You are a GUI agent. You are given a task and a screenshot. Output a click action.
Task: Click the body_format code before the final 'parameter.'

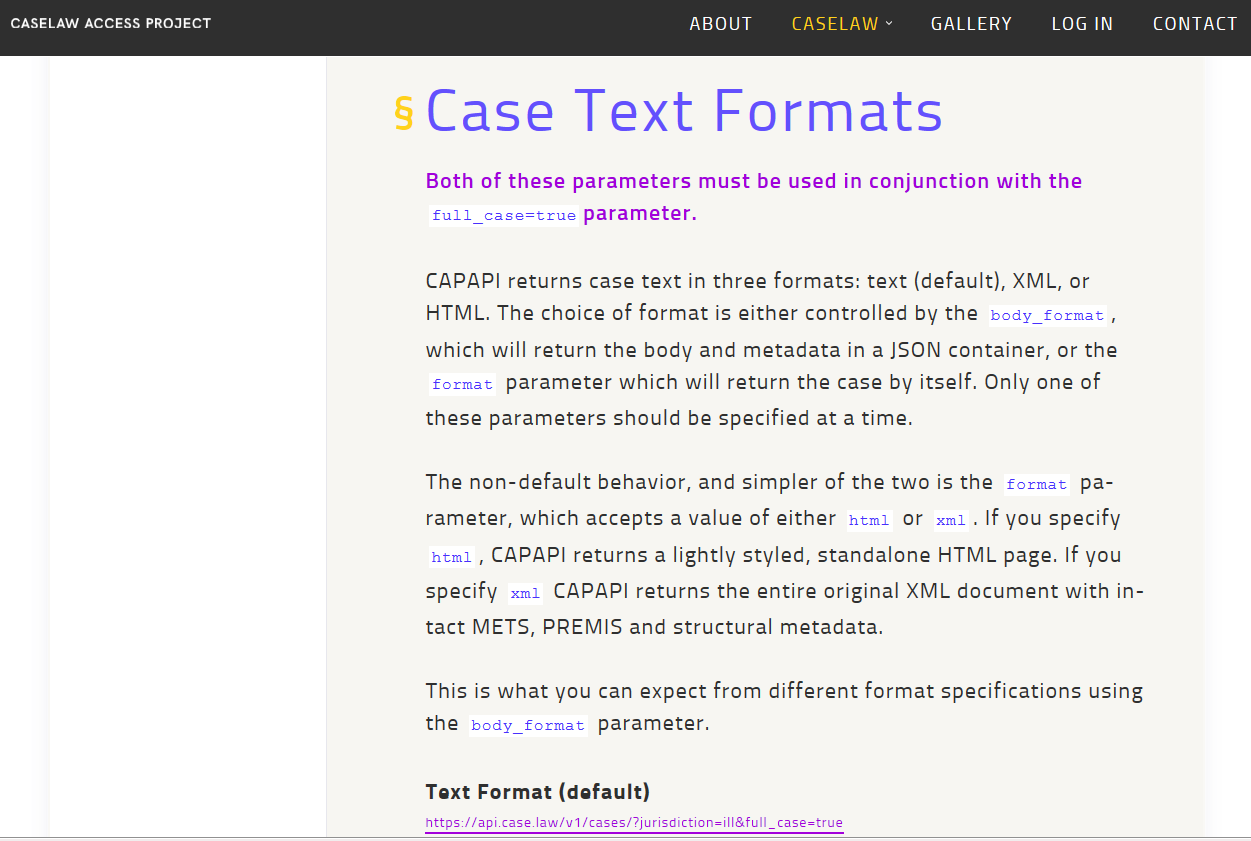(x=527, y=725)
